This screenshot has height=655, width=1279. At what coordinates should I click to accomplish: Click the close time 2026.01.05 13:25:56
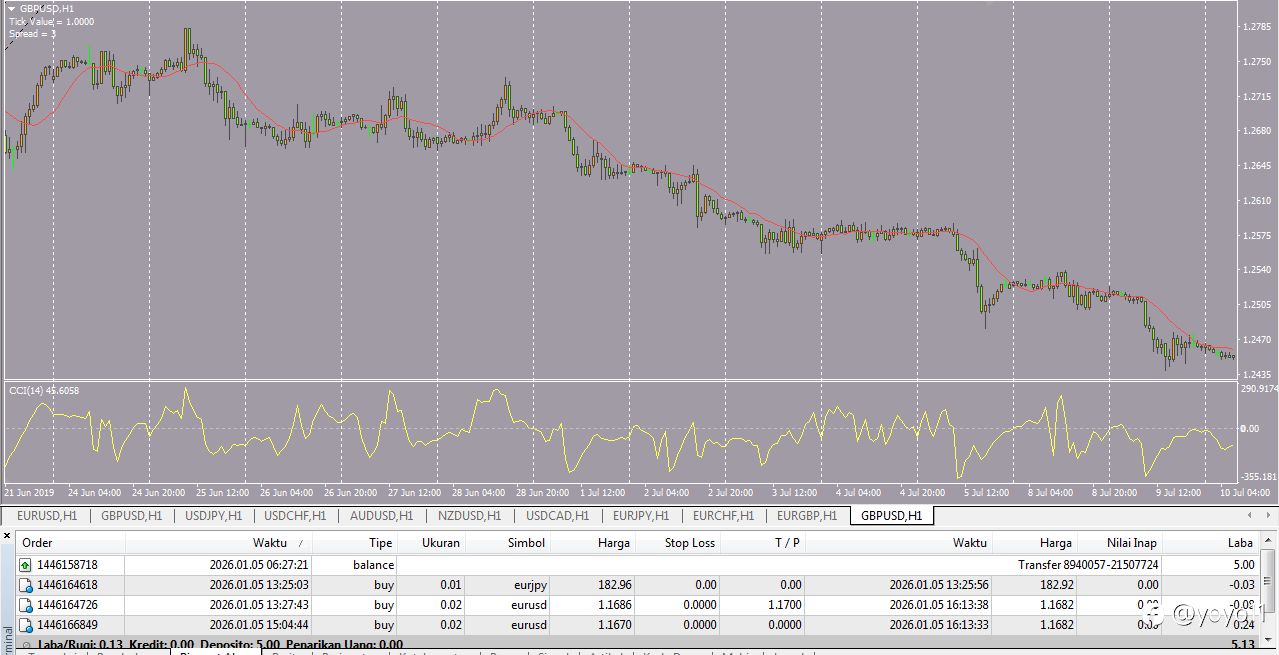coord(939,585)
